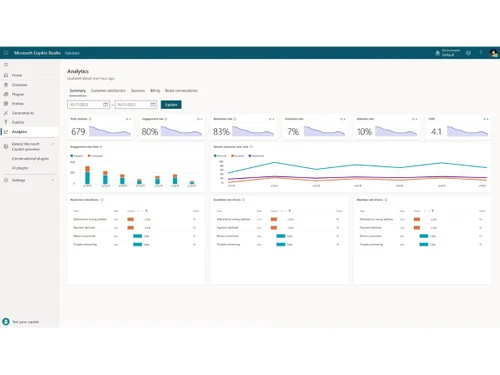Viewport: 500px width, 375px height.
Task: Show info for Resolution rate drivers panel
Action: point(102,200)
